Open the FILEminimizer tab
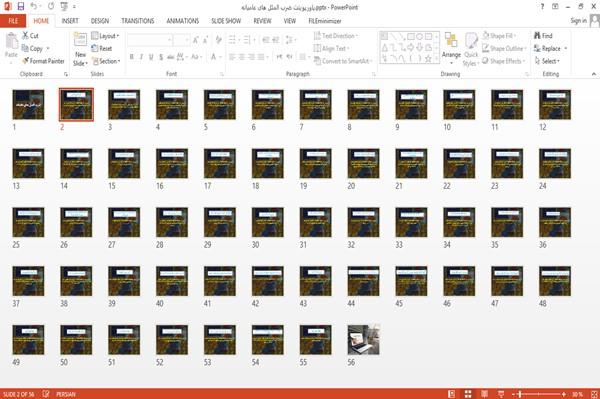 pos(324,21)
